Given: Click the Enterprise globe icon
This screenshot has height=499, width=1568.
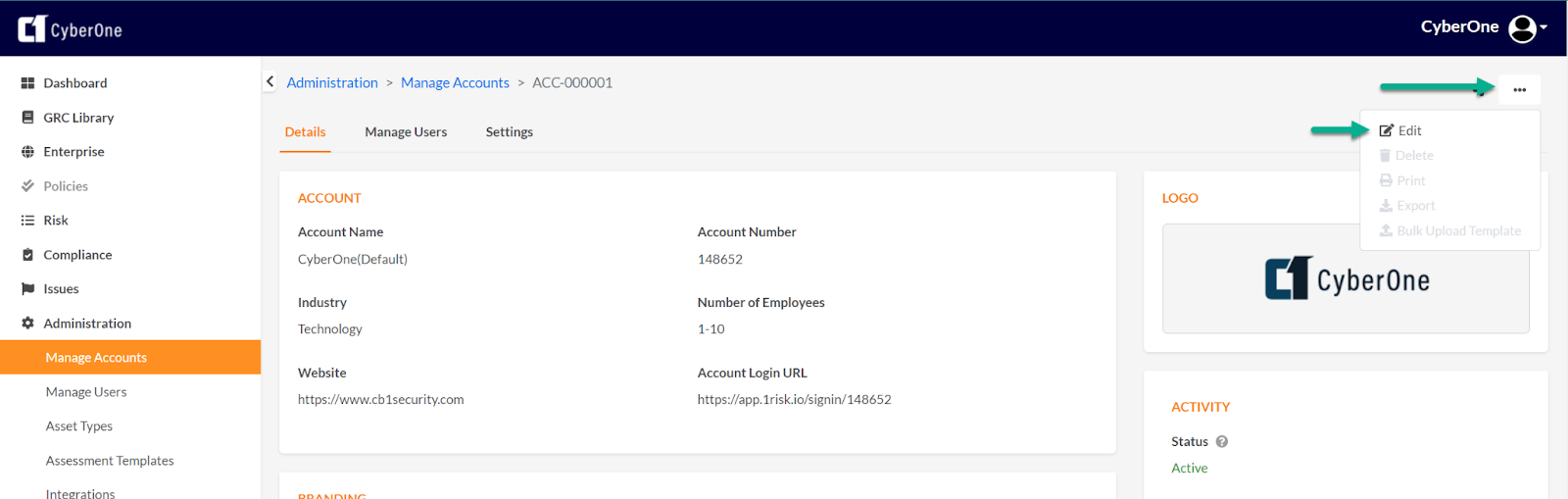Looking at the screenshot, I should coord(27,152).
